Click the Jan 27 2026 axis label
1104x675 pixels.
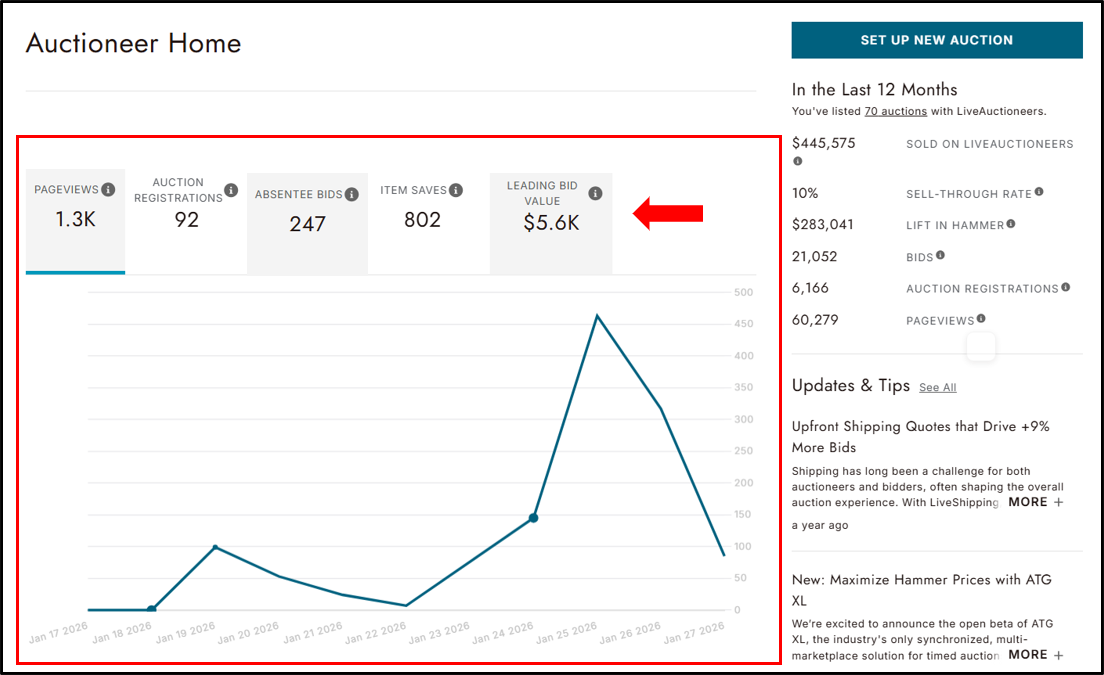[x=694, y=633]
